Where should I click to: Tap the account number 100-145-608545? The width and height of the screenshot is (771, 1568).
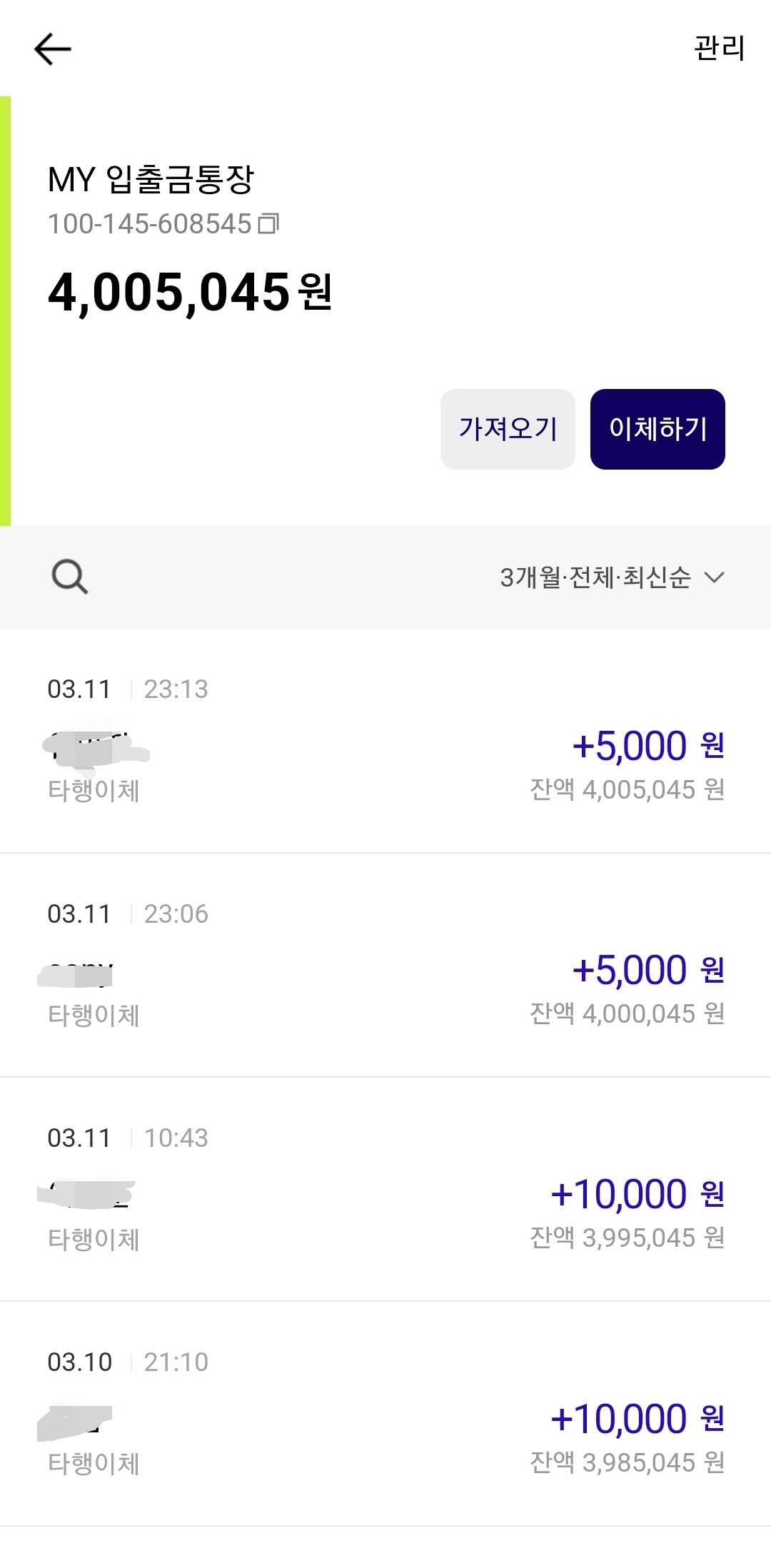point(150,224)
